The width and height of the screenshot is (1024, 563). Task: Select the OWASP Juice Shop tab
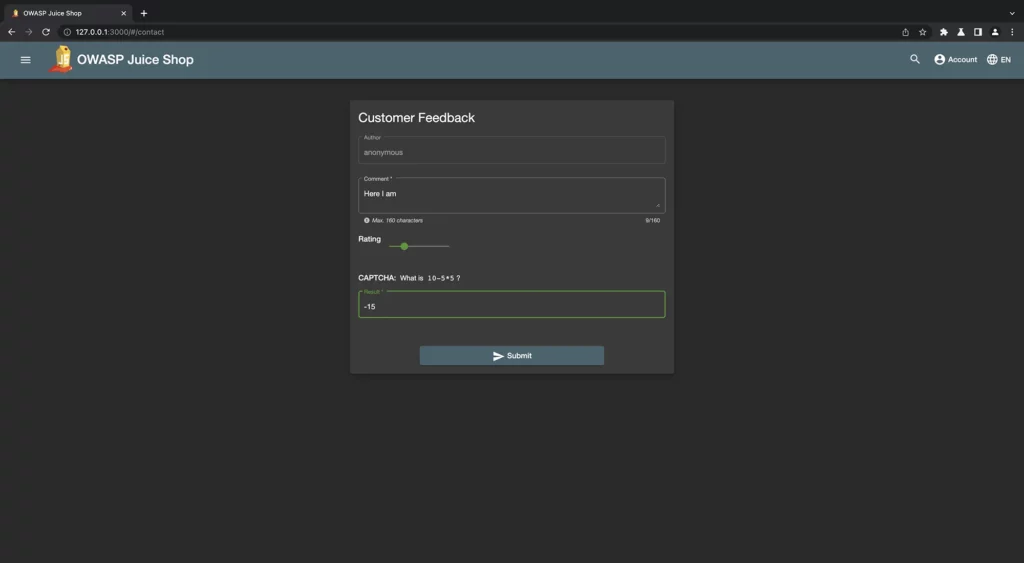tap(68, 13)
